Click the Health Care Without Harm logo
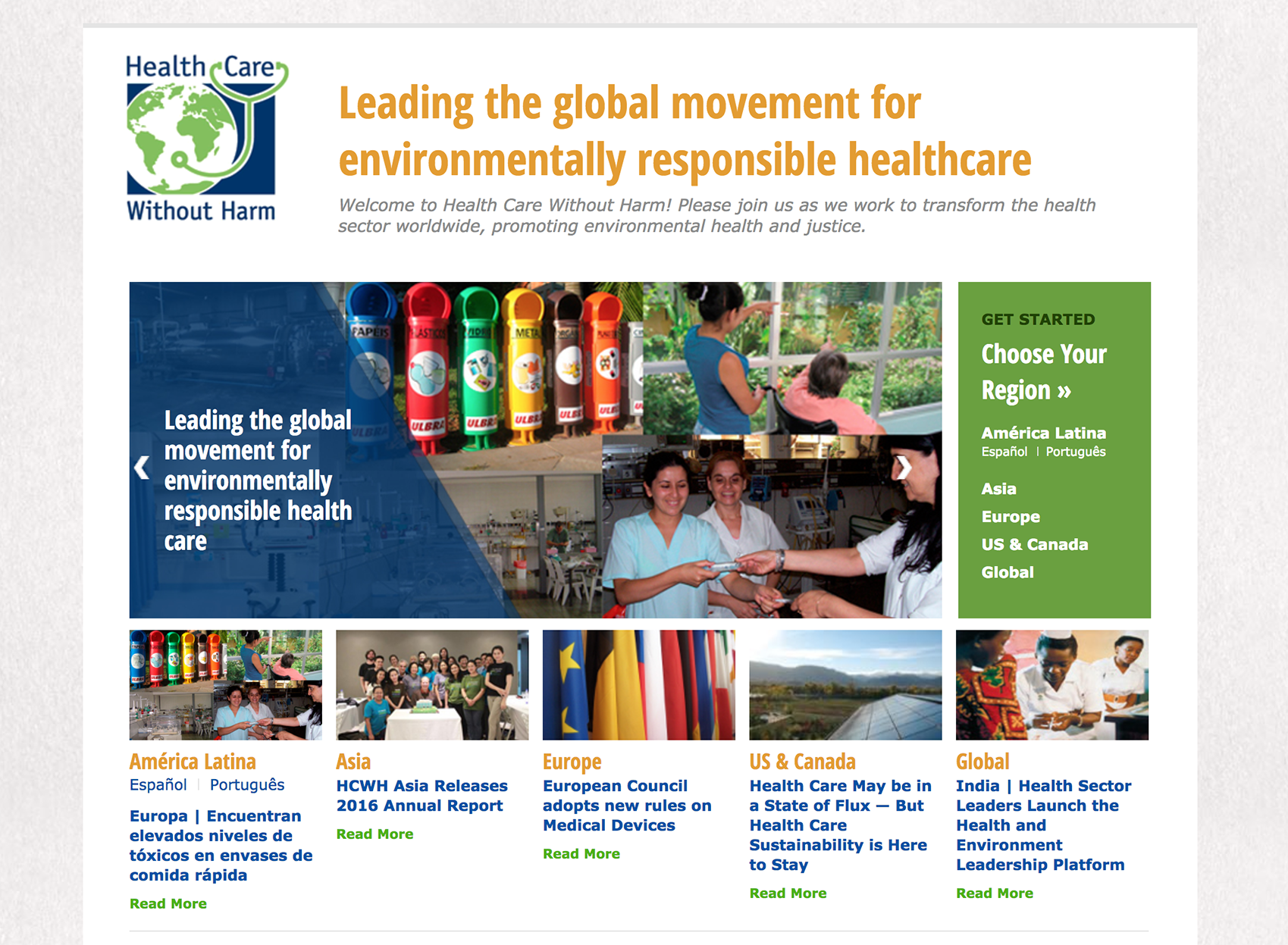This screenshot has width=1288, height=945. tap(207, 138)
